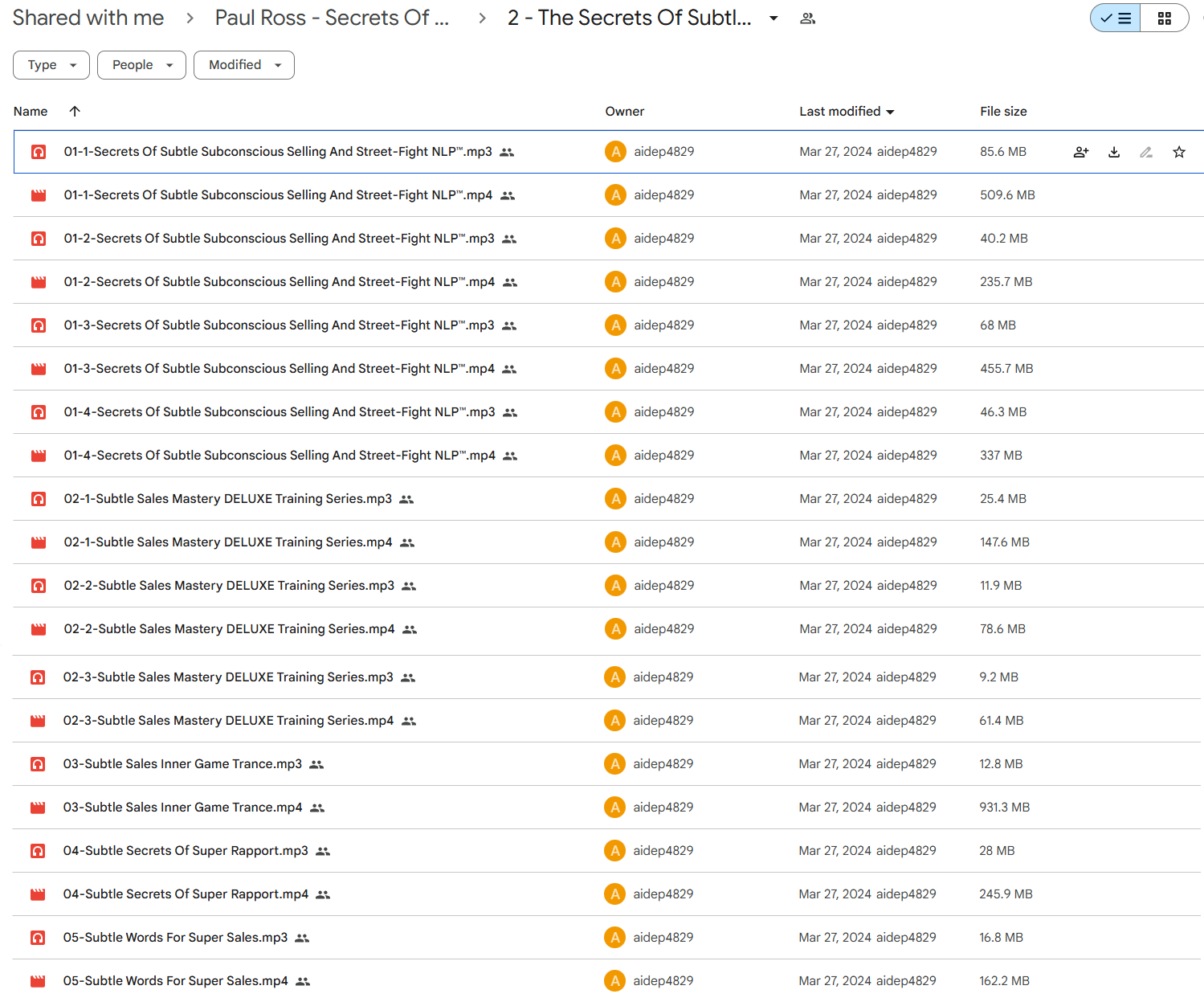
Task: Select 01-4-Secrets Of Subtle Subconscious Selling mp3 name
Action: pyautogui.click(x=280, y=412)
